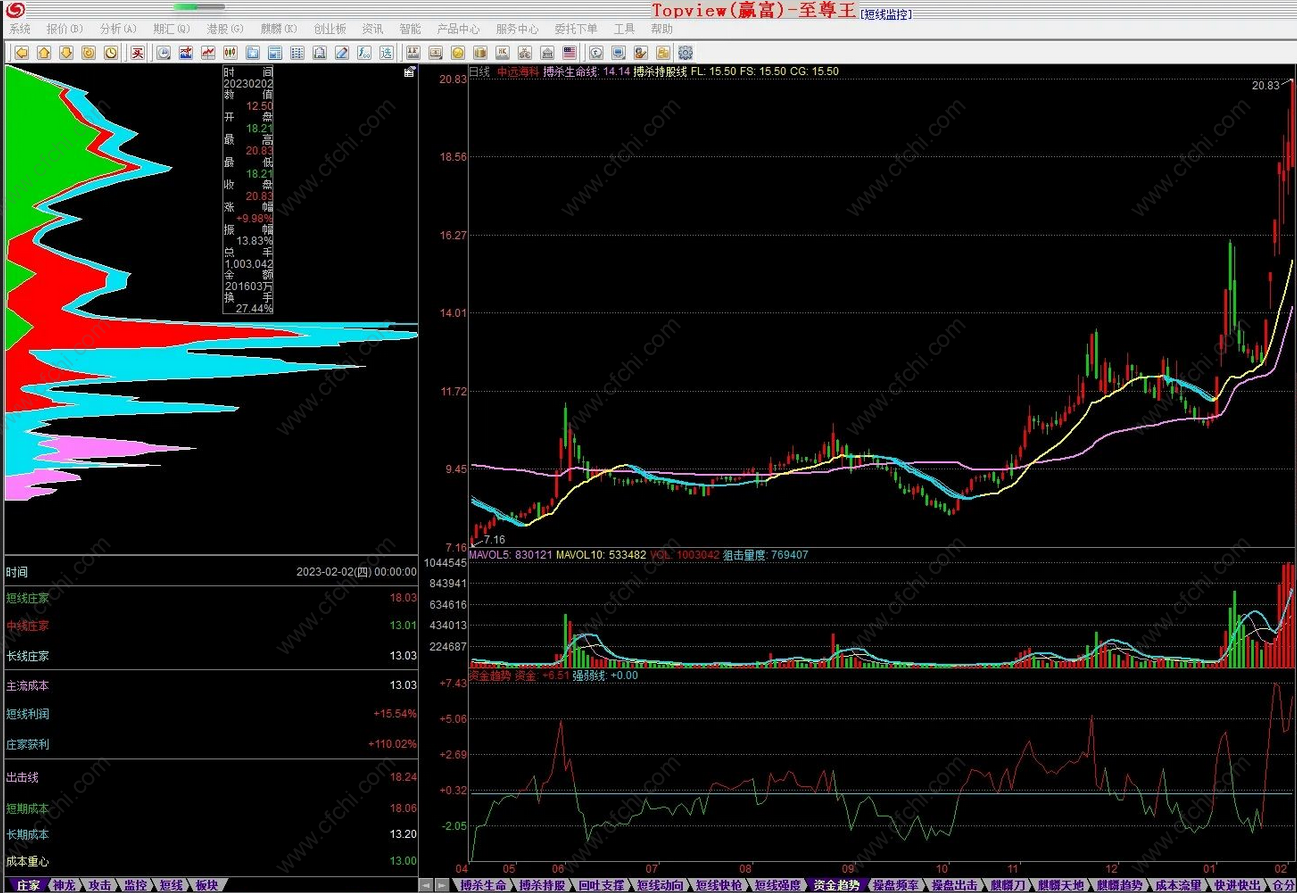Open the 创业板 menu
This screenshot has width=1297, height=893.
tap(330, 29)
